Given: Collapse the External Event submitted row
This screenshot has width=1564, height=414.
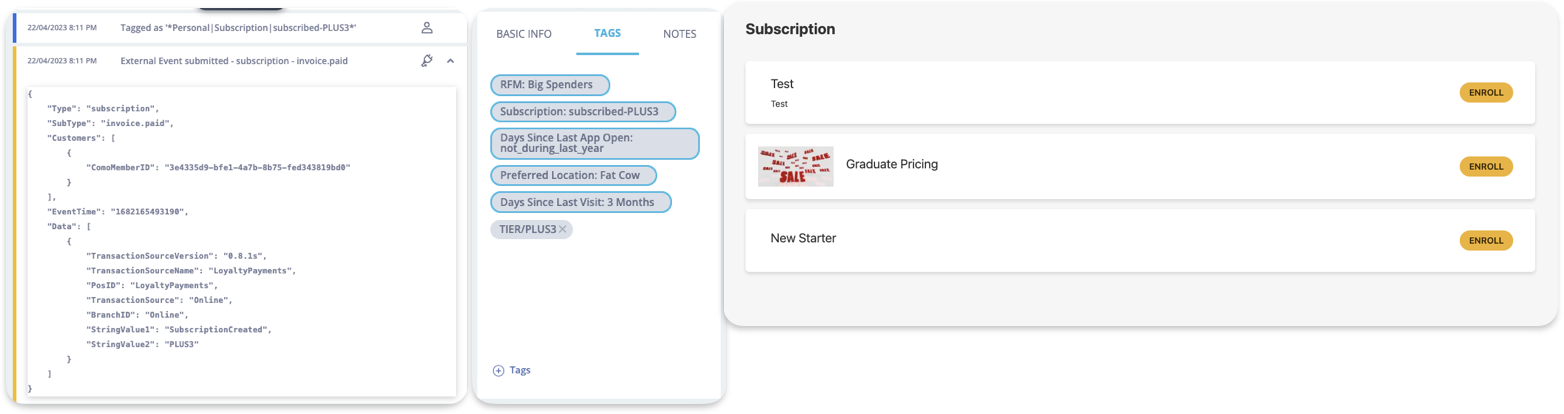Looking at the screenshot, I should tap(450, 61).
